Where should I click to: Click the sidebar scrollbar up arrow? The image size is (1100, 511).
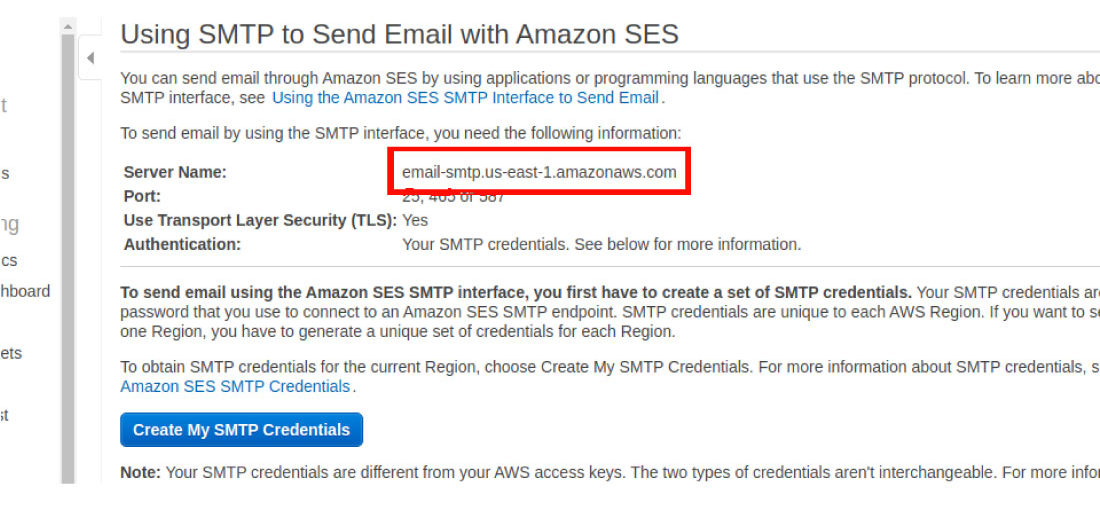(68, 27)
